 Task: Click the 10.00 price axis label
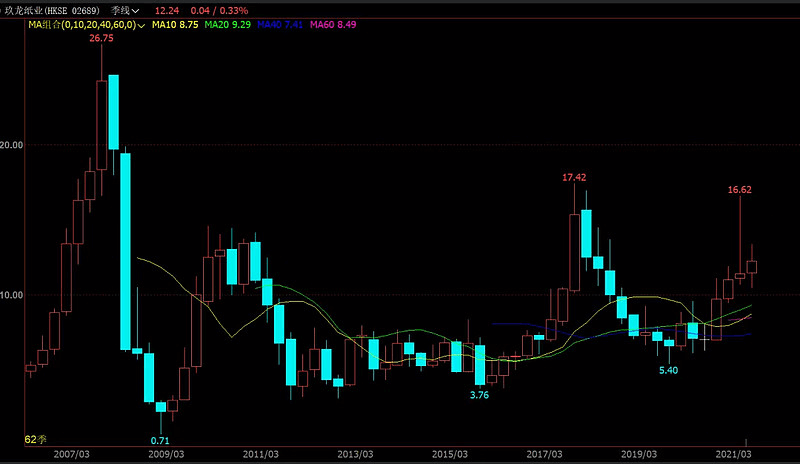(x=11, y=295)
